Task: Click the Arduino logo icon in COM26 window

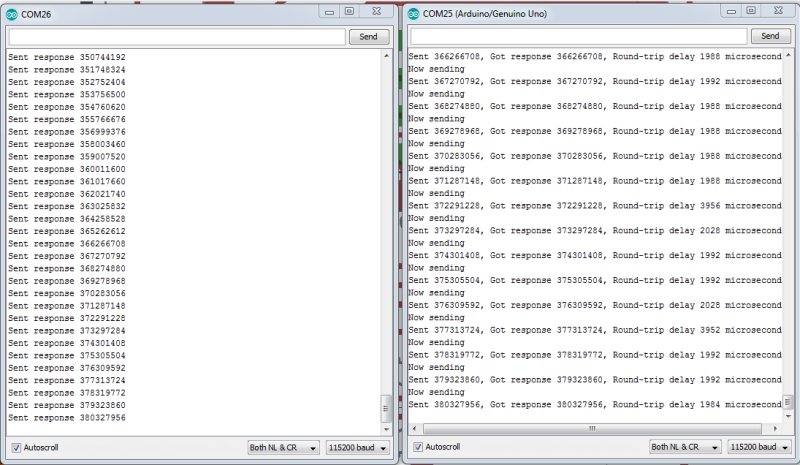Action: tap(11, 14)
